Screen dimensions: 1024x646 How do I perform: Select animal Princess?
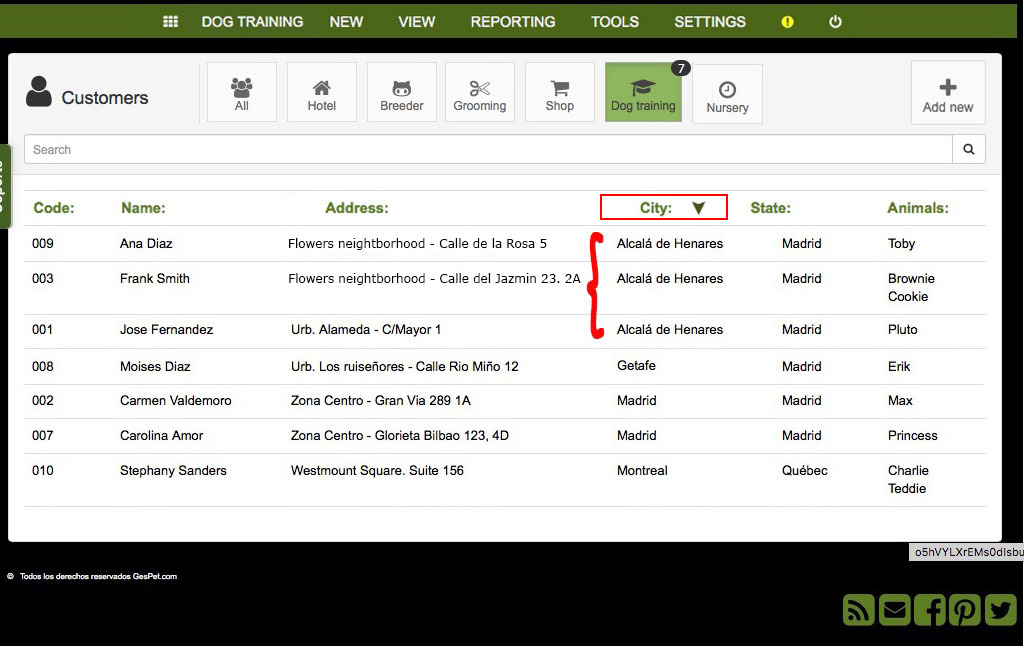point(912,435)
